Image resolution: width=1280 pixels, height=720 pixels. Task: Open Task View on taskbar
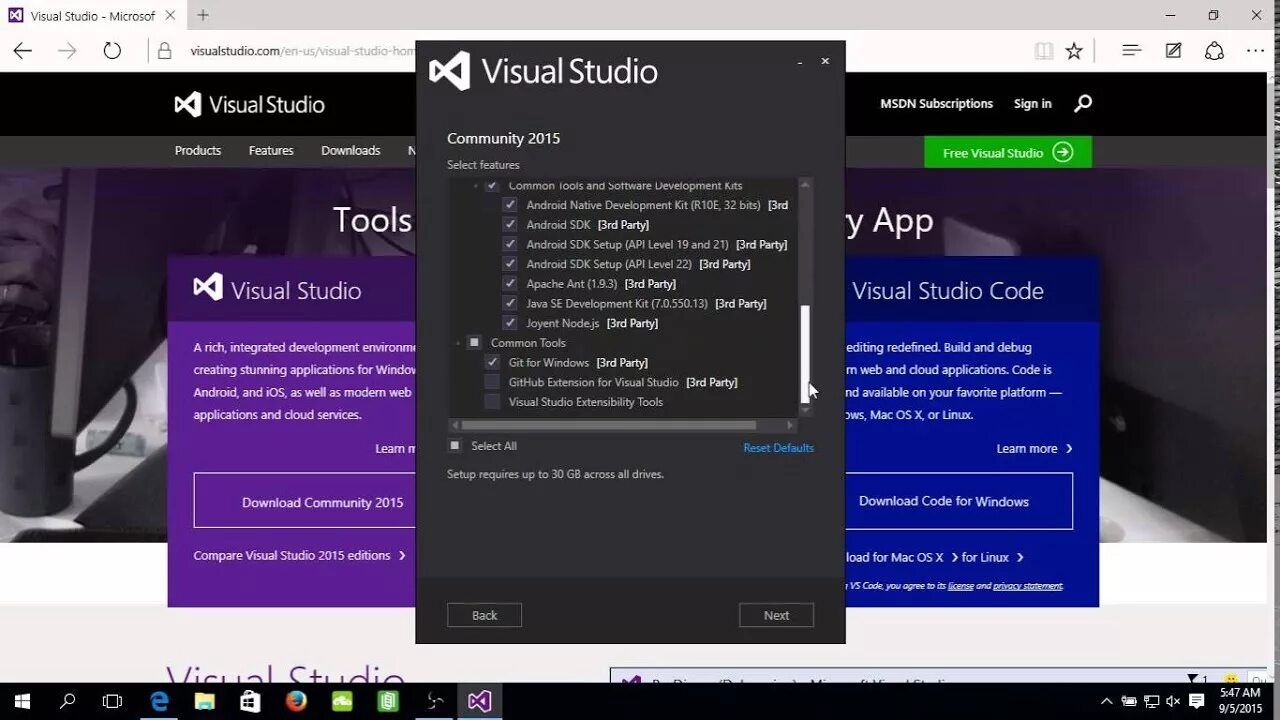pos(113,701)
